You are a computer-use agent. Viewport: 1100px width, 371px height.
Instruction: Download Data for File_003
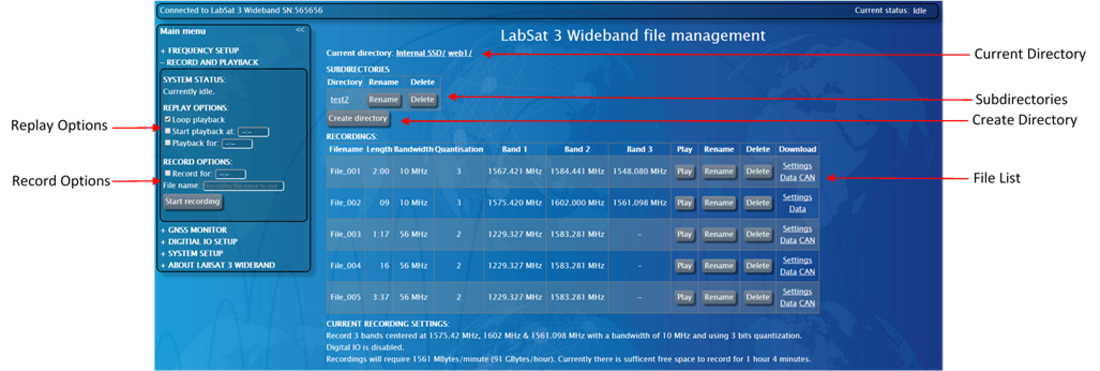[x=789, y=241]
